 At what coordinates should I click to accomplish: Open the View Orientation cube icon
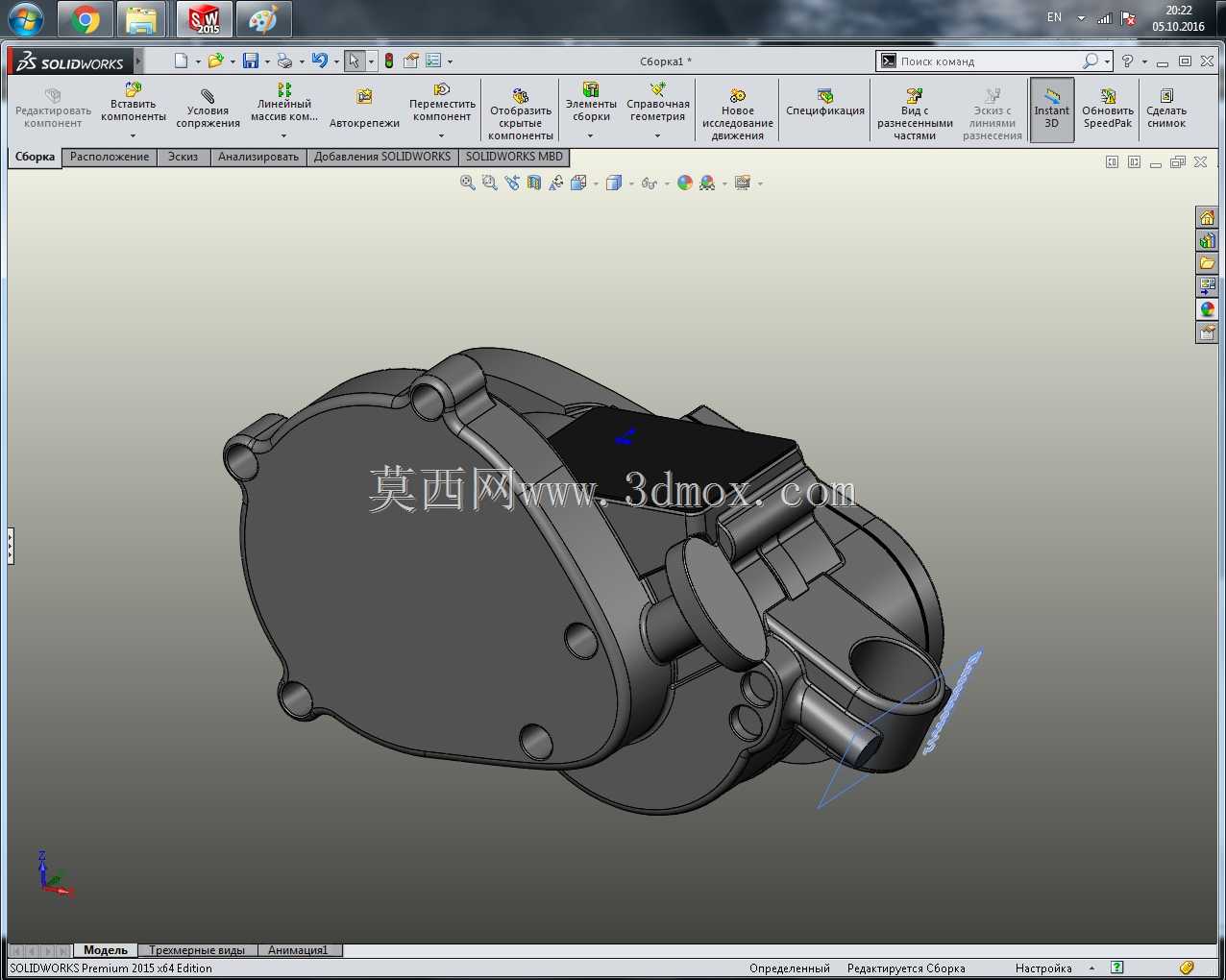[578, 183]
